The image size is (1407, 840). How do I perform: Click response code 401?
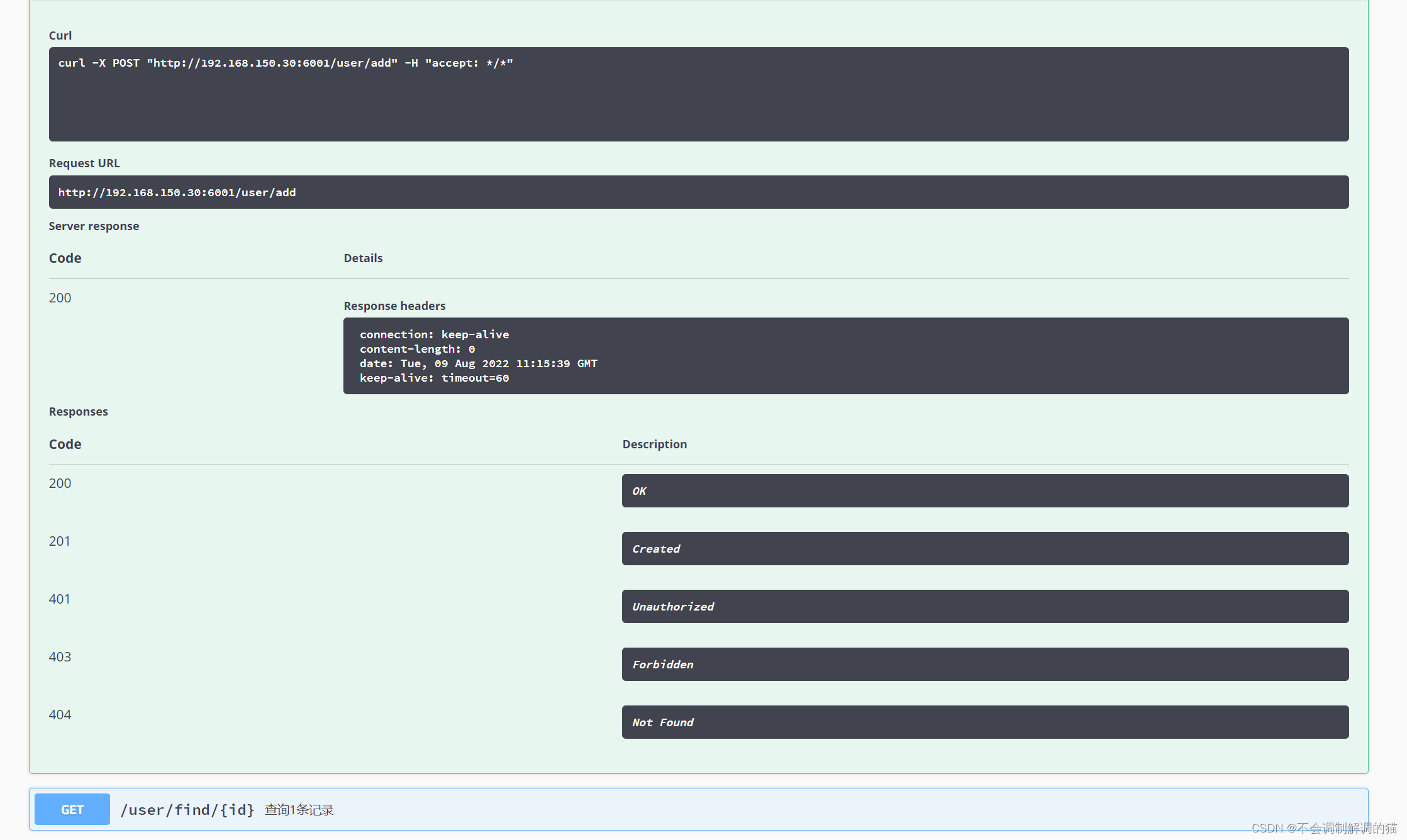point(60,599)
